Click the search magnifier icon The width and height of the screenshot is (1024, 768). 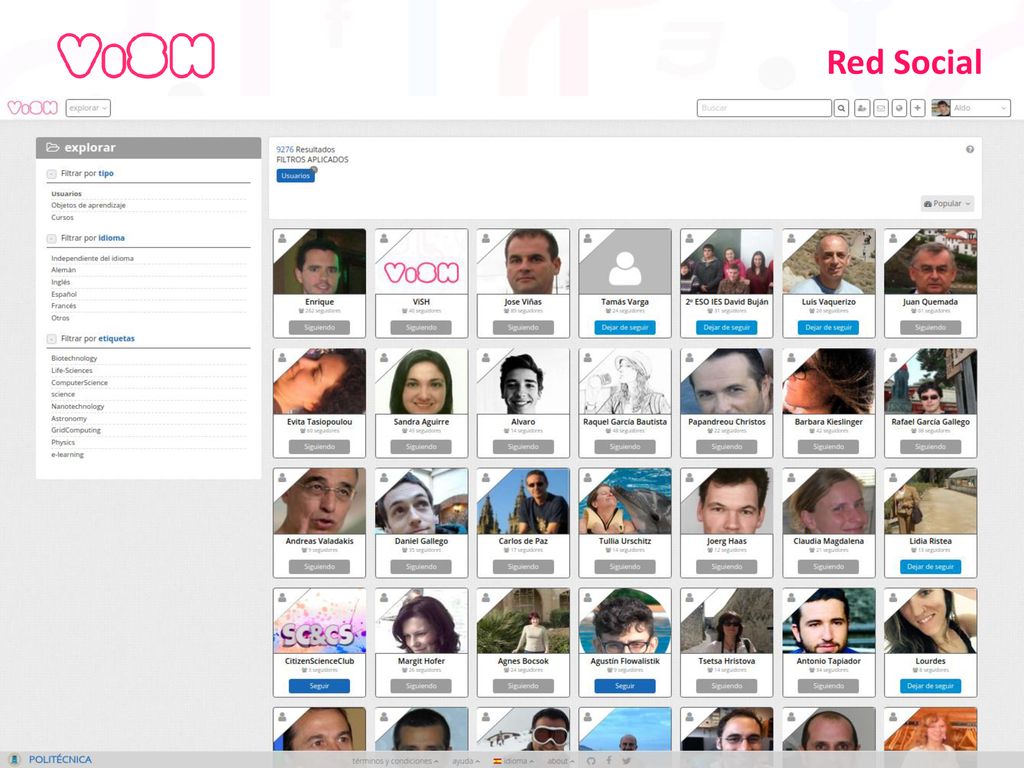(841, 108)
